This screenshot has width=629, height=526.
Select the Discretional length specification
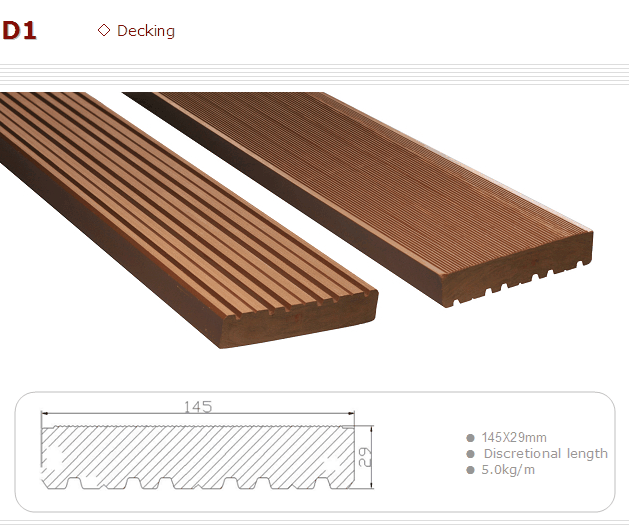[x=546, y=453]
